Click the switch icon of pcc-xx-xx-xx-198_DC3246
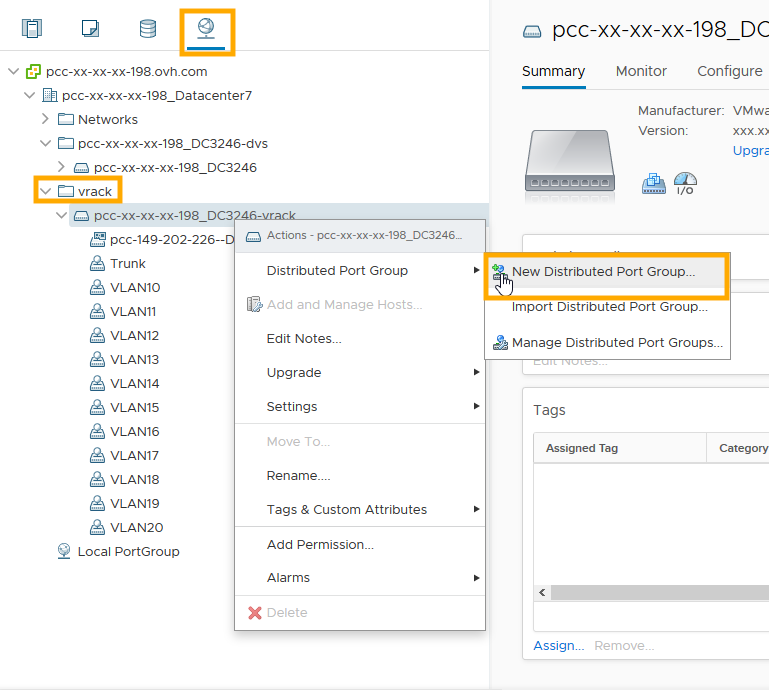This screenshot has width=769, height=690. [81, 168]
